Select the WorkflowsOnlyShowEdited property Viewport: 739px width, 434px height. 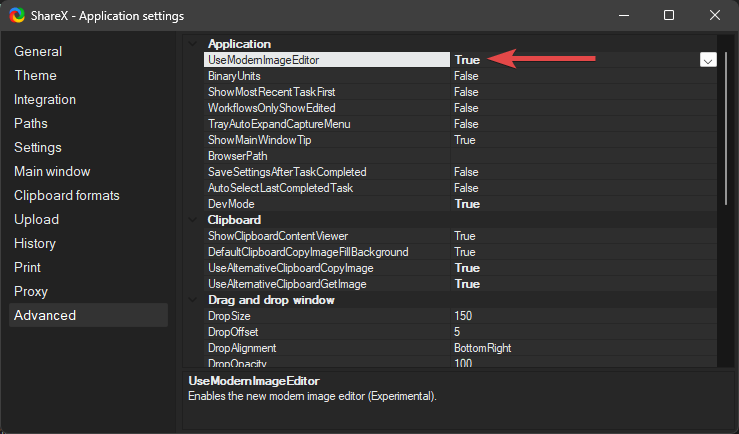point(271,108)
